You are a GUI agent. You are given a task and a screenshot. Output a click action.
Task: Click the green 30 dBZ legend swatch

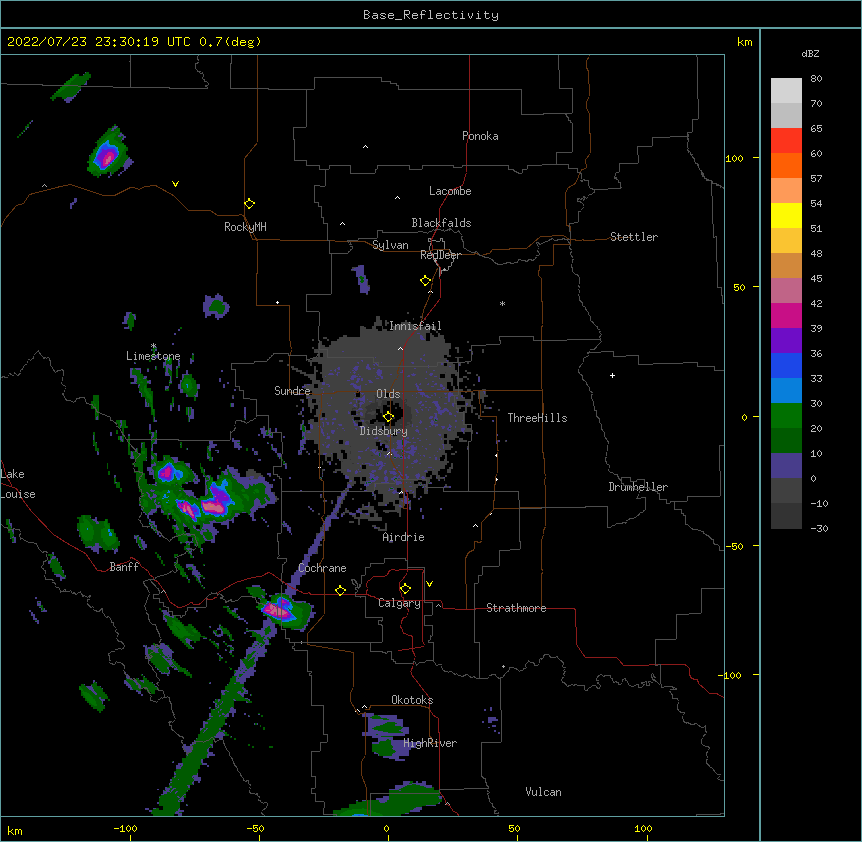click(x=786, y=416)
